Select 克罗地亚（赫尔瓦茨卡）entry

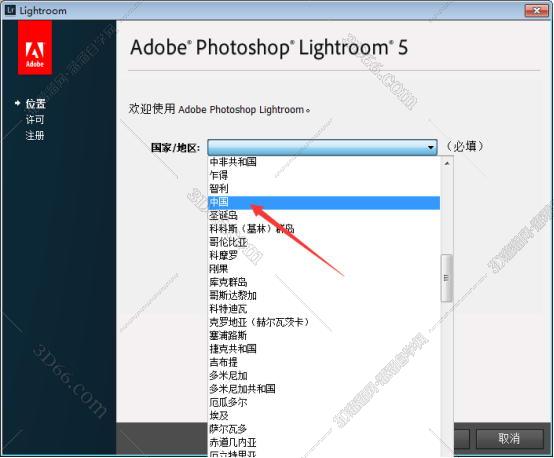pos(324,322)
